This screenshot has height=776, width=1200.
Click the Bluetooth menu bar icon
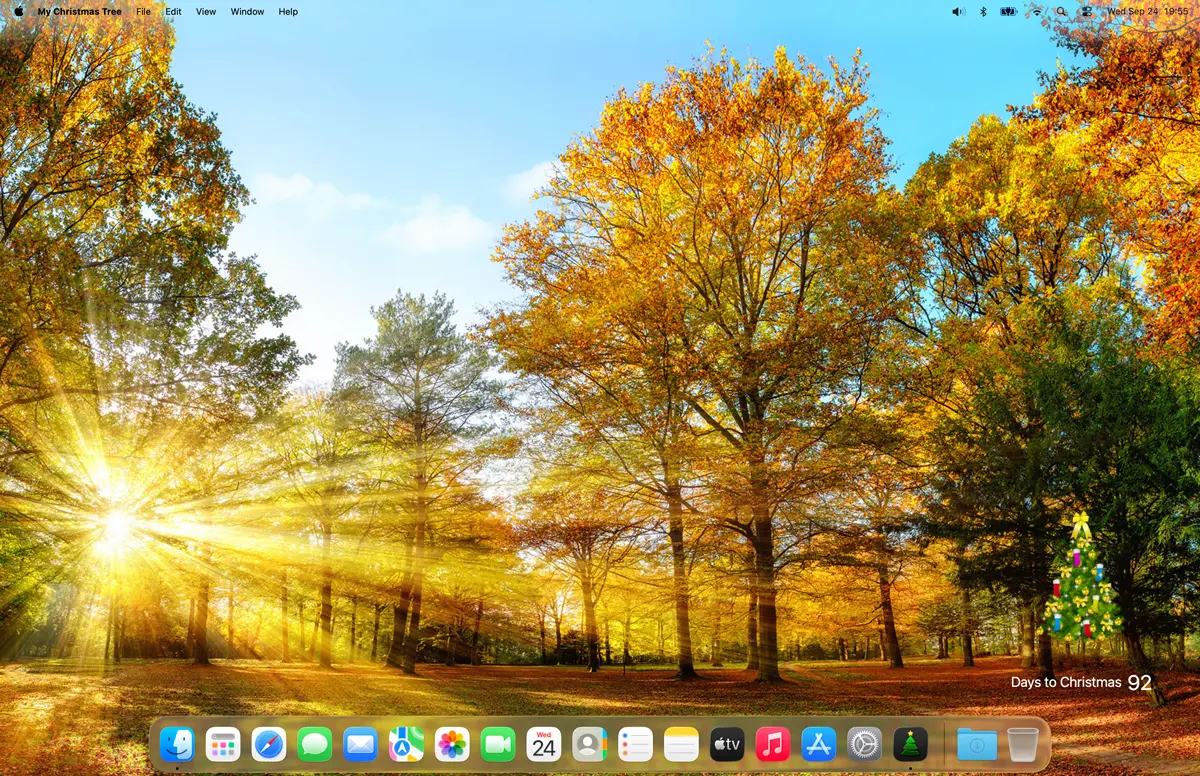(982, 12)
